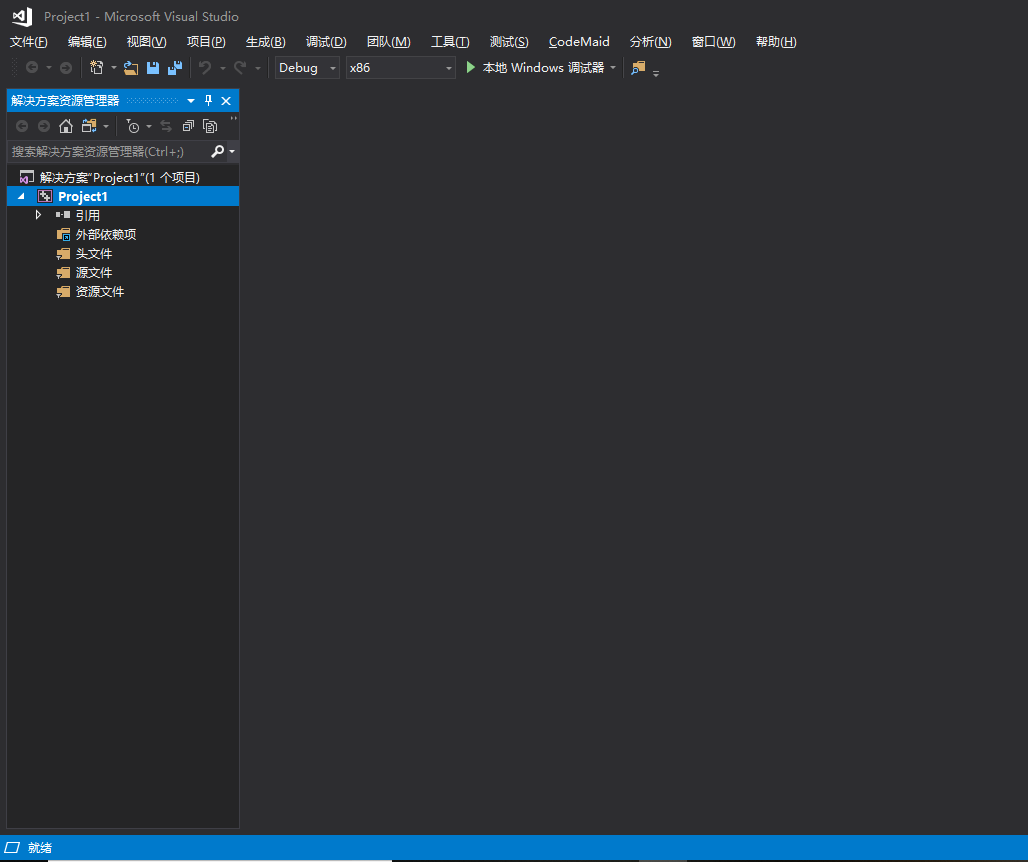Select the 解决方案"Project1" root node

coord(119,178)
